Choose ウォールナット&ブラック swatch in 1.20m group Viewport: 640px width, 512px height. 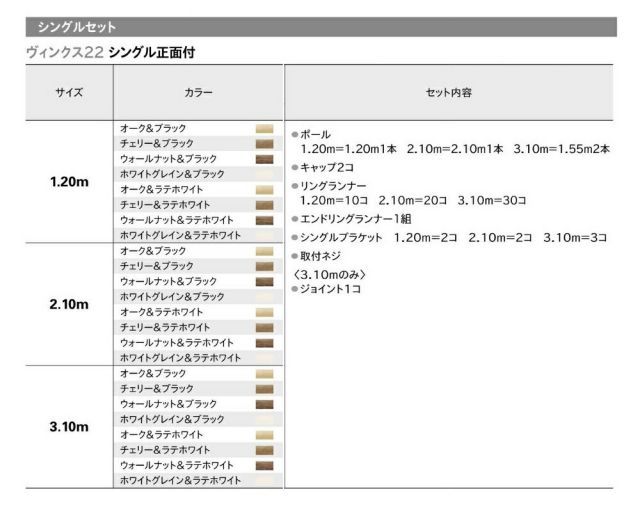click(x=265, y=159)
